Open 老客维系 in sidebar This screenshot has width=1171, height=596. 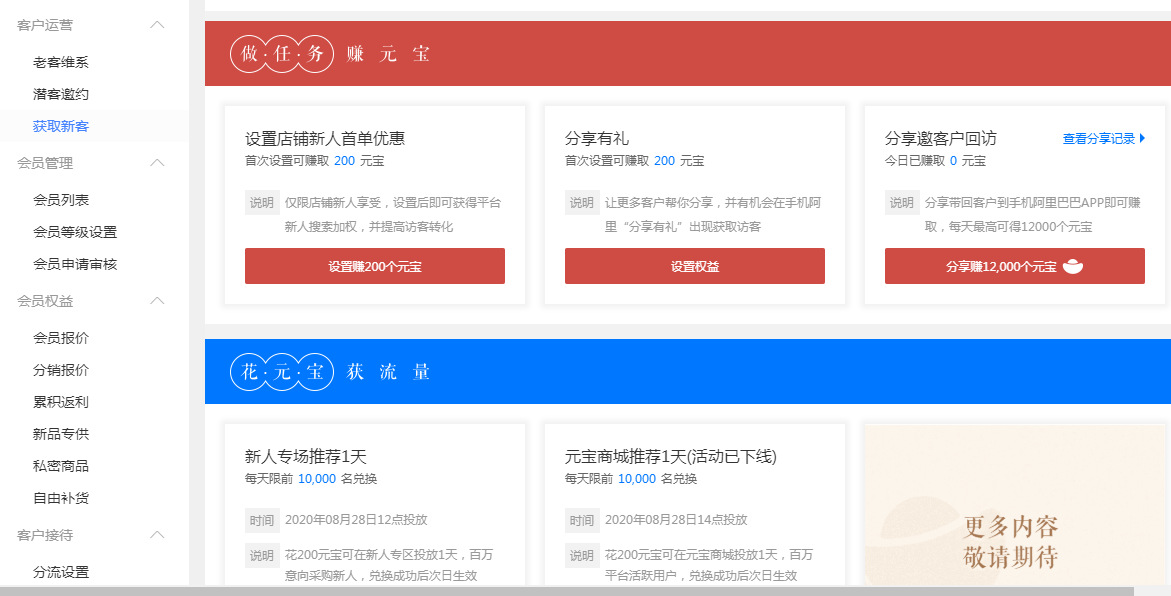tap(60, 63)
